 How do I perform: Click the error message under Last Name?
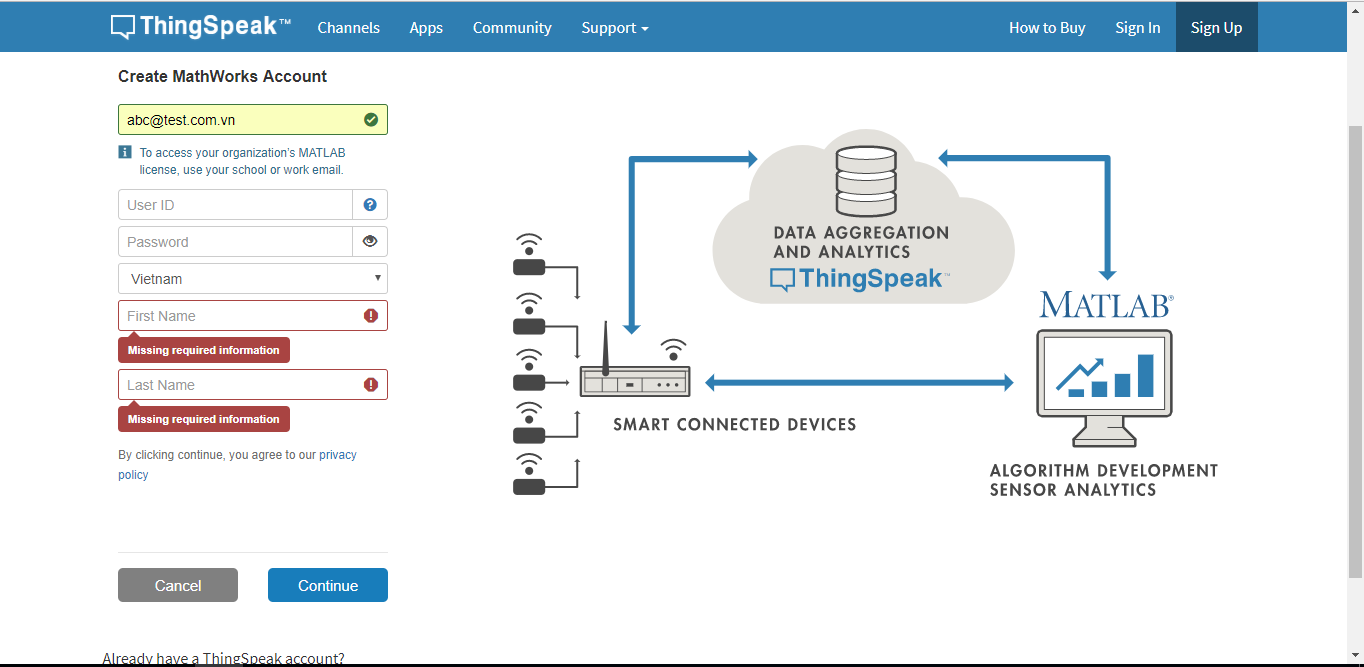click(204, 419)
